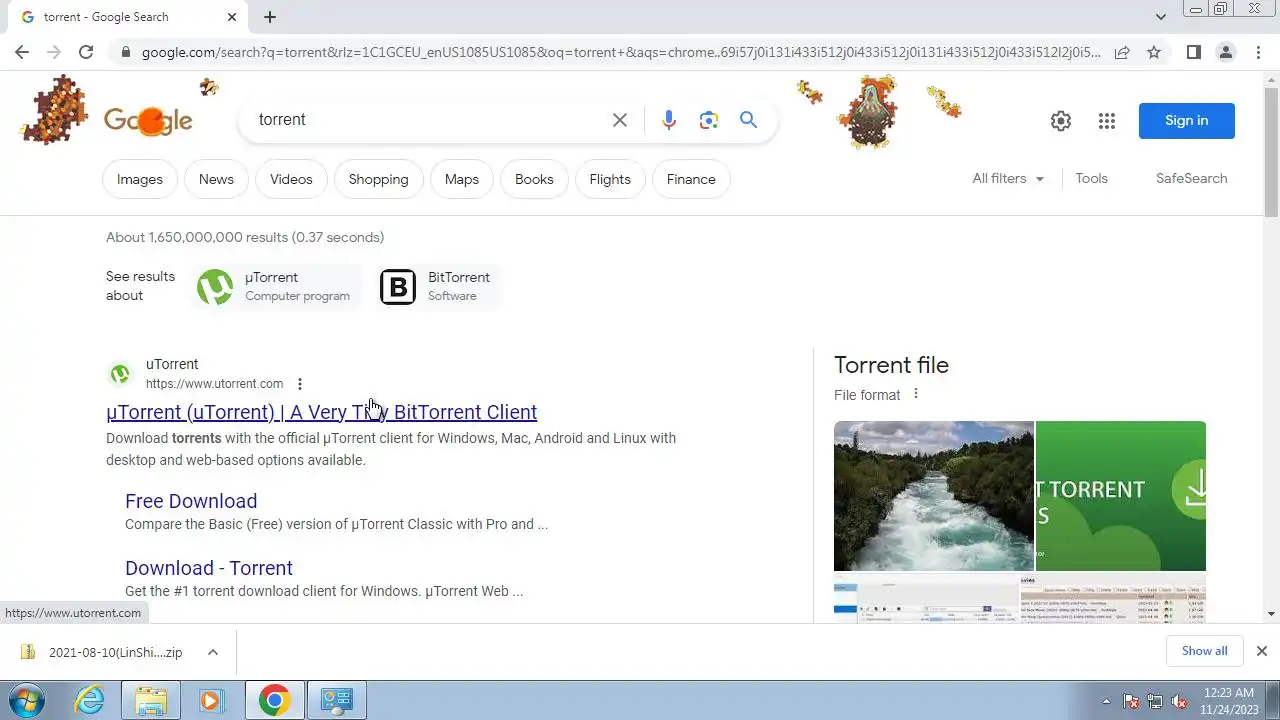Click the Torrent file panel heading
Screen dimensions: 1280x720
[x=891, y=365]
